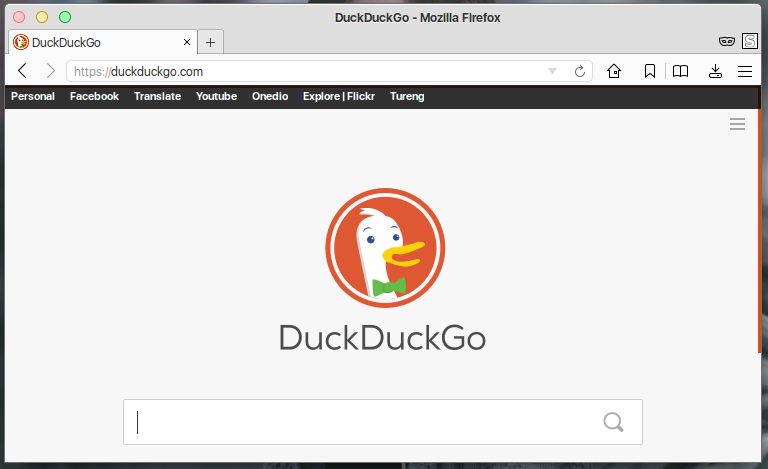Reload the current page
The width and height of the screenshot is (768, 469).
click(x=579, y=71)
